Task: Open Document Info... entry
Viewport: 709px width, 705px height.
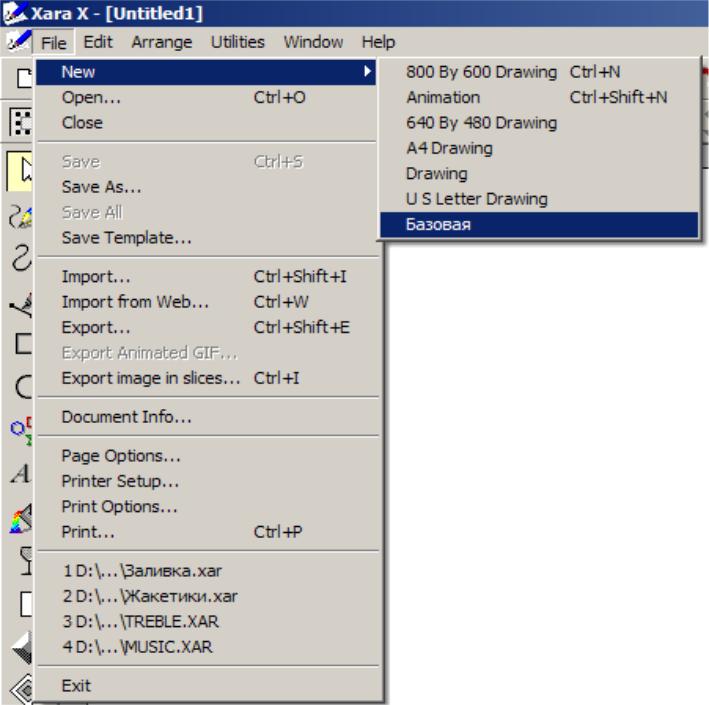Action: pyautogui.click(x=206, y=416)
